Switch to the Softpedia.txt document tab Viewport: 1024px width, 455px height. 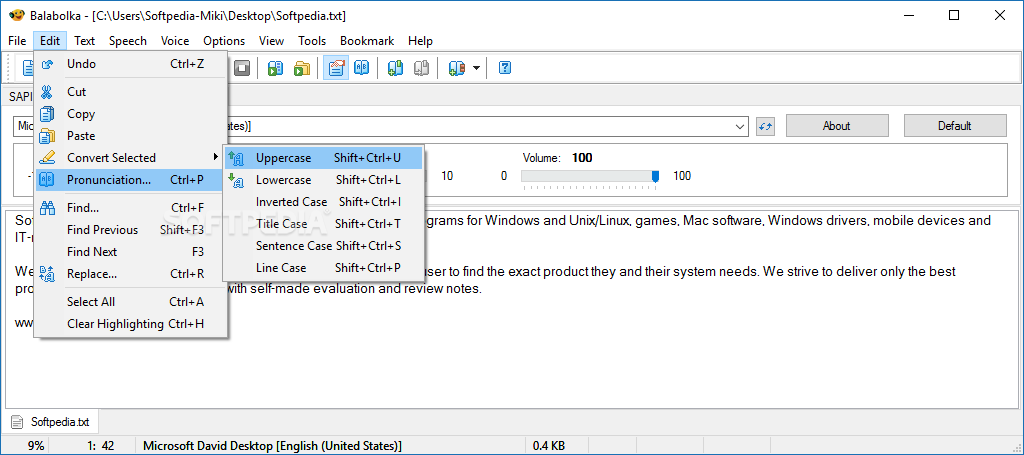51,422
